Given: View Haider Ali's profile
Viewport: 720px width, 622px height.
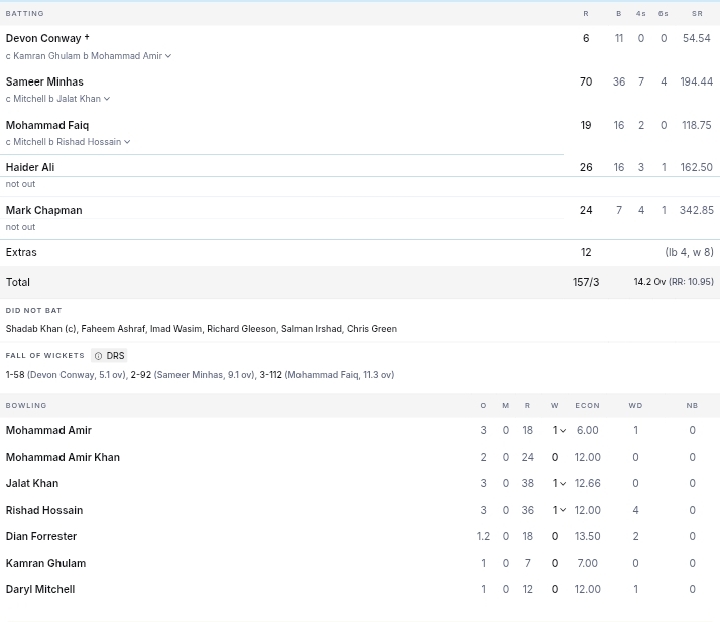Looking at the screenshot, I should click(30, 167).
